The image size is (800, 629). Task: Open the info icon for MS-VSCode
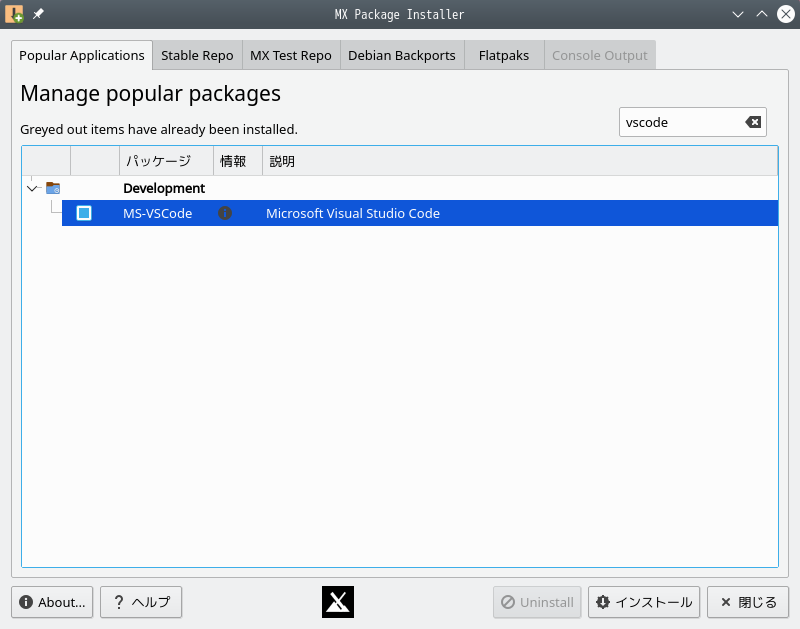[225, 213]
